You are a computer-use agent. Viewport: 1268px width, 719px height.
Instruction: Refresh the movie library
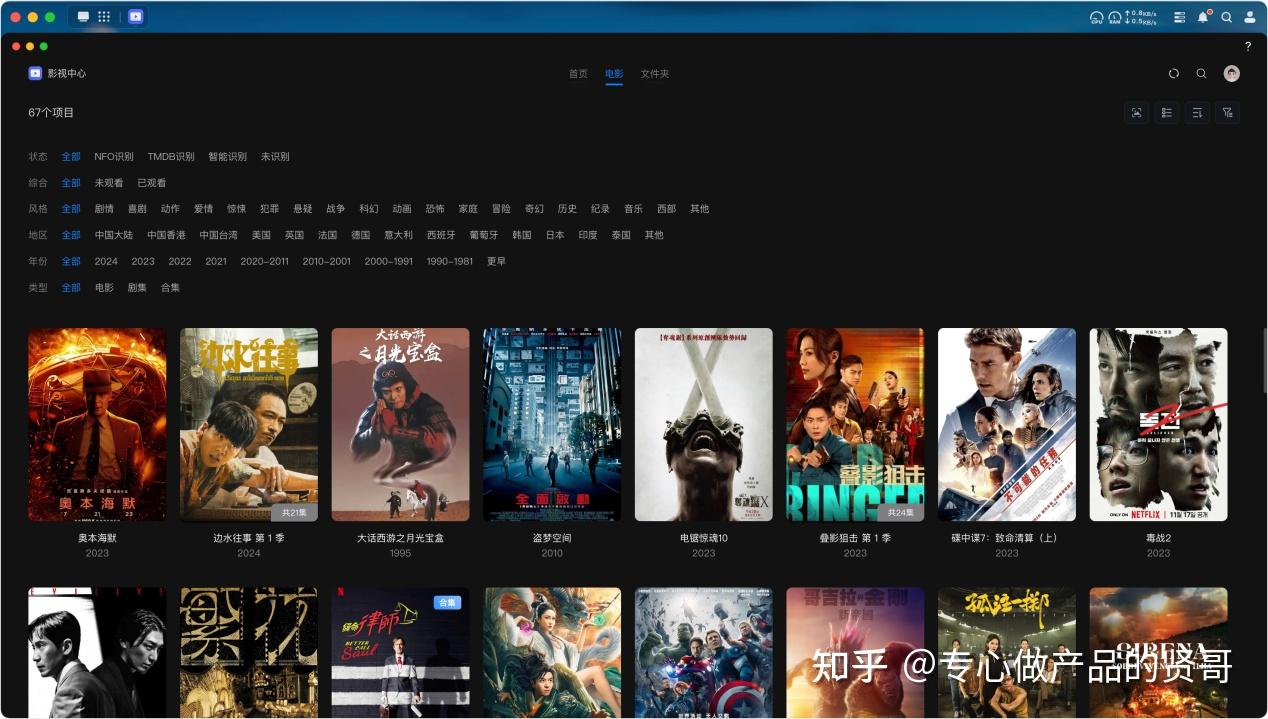(x=1174, y=74)
